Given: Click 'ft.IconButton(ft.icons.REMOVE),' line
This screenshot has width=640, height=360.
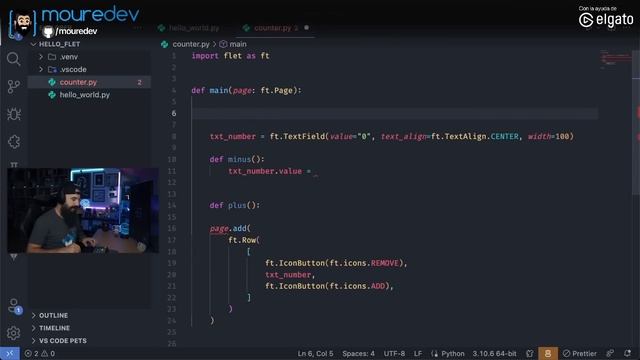Looking at the screenshot, I should coord(336,263).
